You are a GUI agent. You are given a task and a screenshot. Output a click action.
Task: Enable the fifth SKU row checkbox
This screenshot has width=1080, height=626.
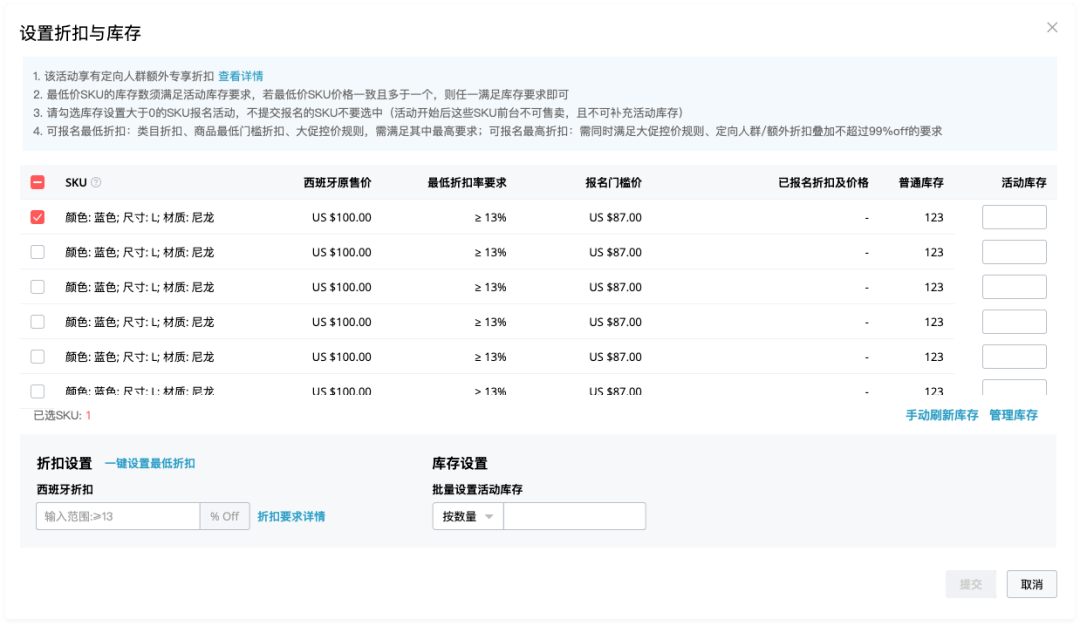tap(38, 357)
